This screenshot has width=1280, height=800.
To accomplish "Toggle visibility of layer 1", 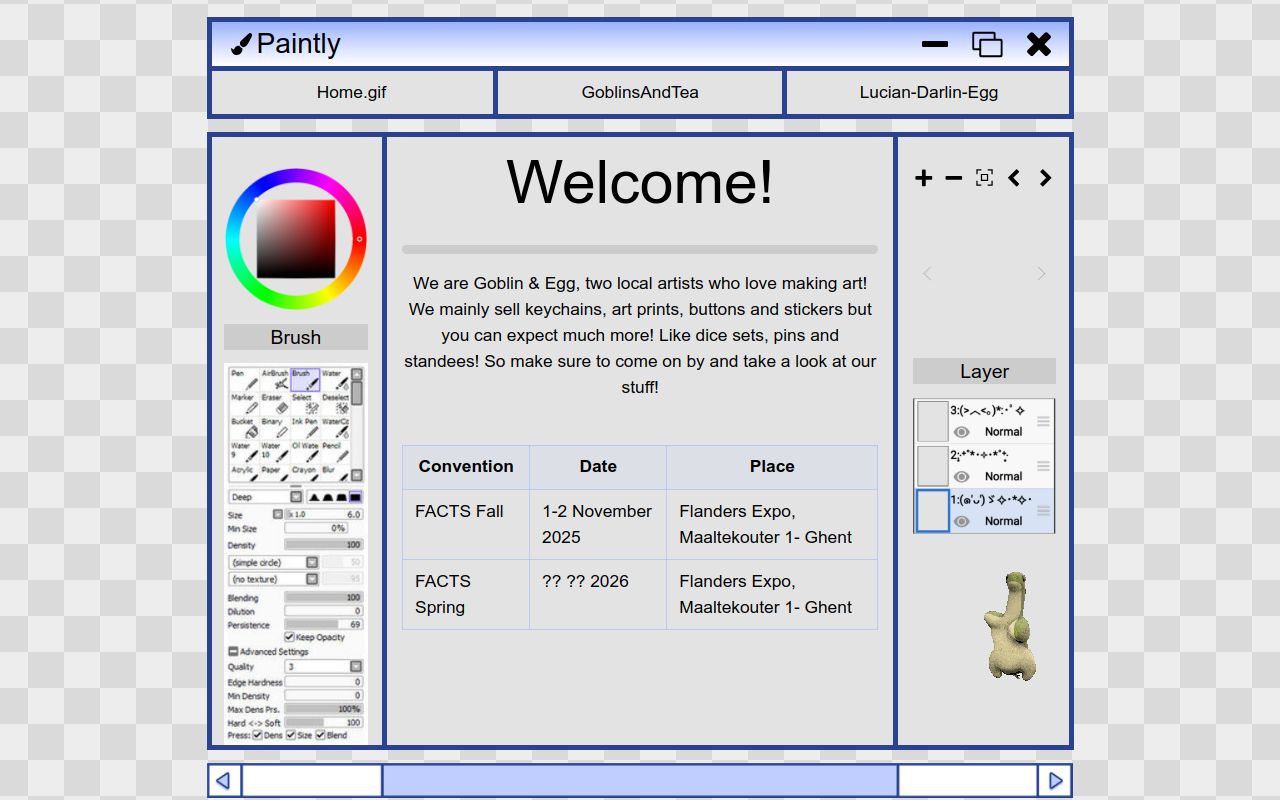I will click(x=962, y=521).
